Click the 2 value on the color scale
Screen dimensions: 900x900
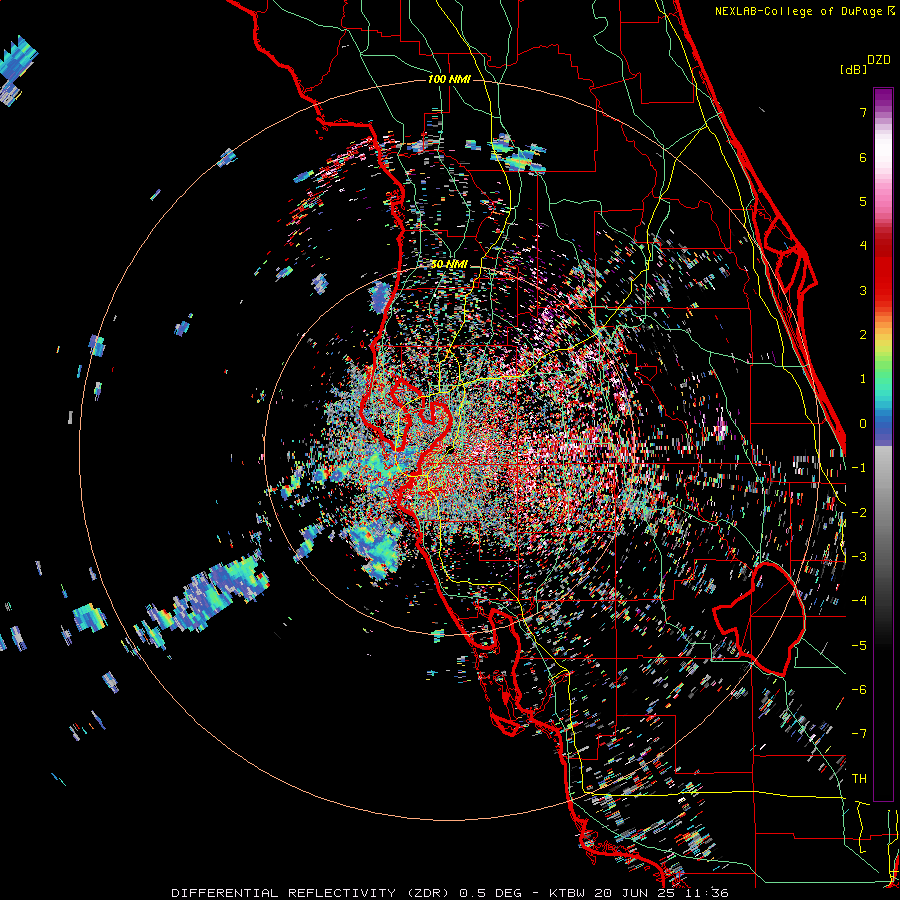click(x=863, y=335)
